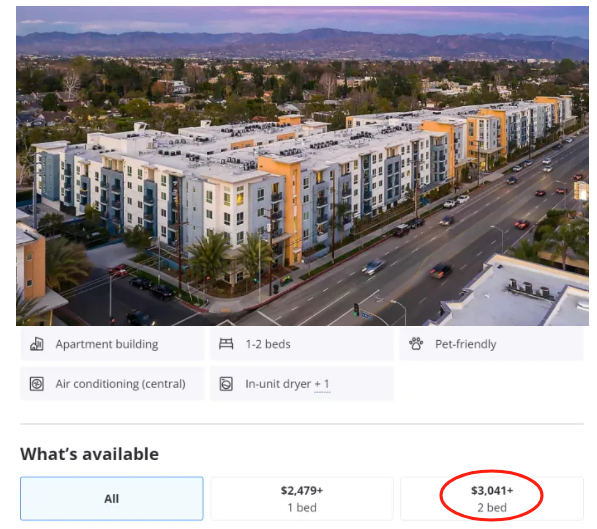Click the apartment building icon

pos(37,344)
